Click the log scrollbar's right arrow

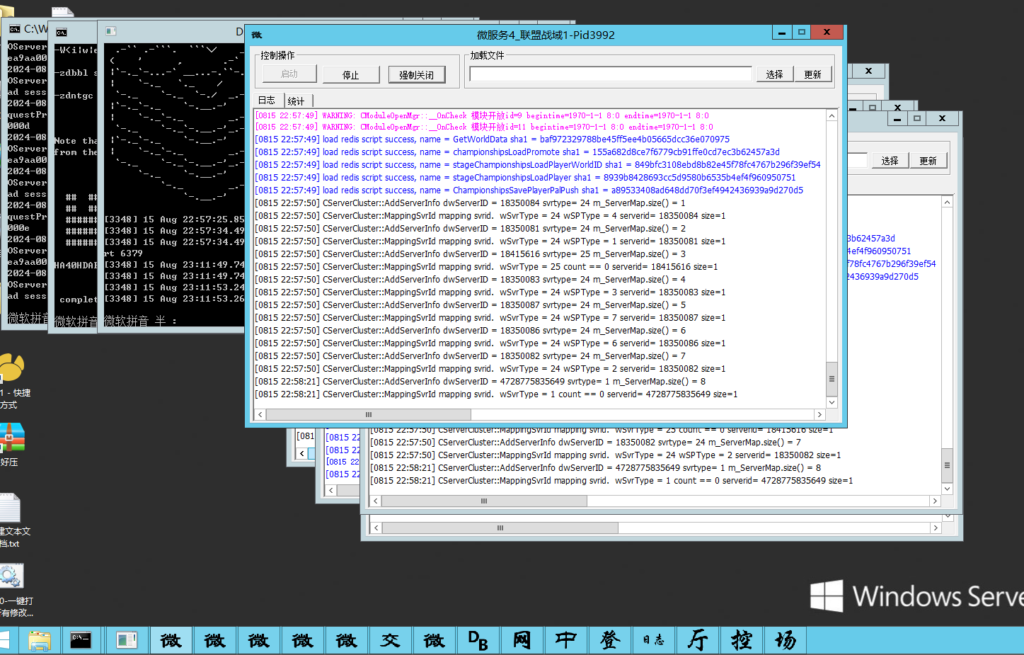click(818, 414)
